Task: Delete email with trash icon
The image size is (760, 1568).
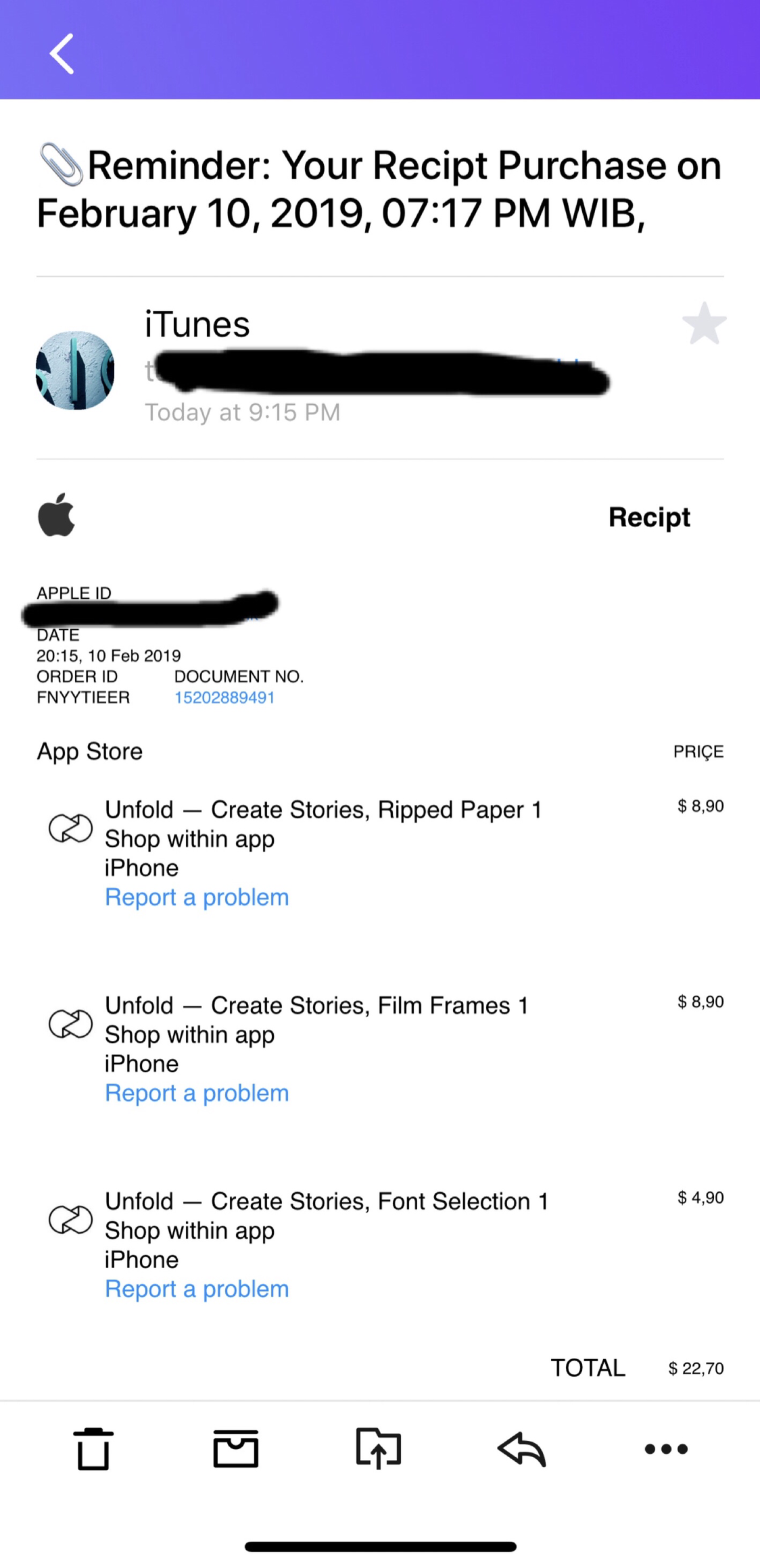Action: [93, 1448]
